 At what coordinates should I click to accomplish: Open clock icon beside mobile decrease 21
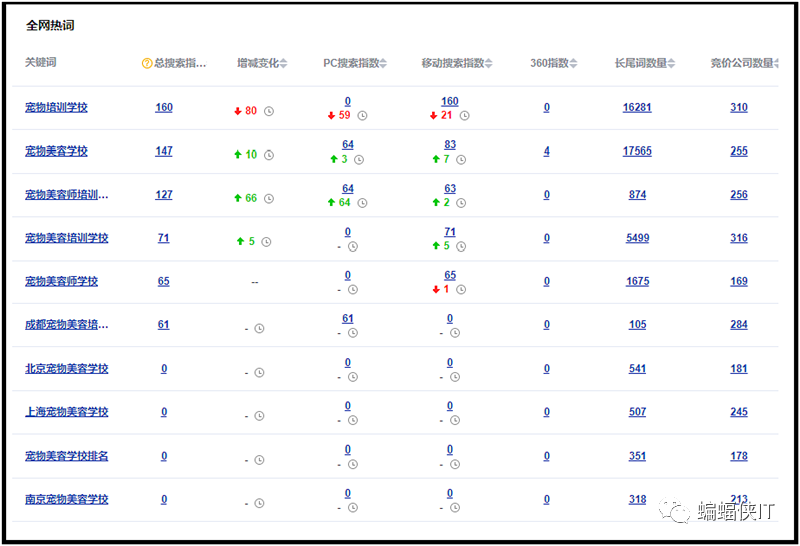point(464,116)
